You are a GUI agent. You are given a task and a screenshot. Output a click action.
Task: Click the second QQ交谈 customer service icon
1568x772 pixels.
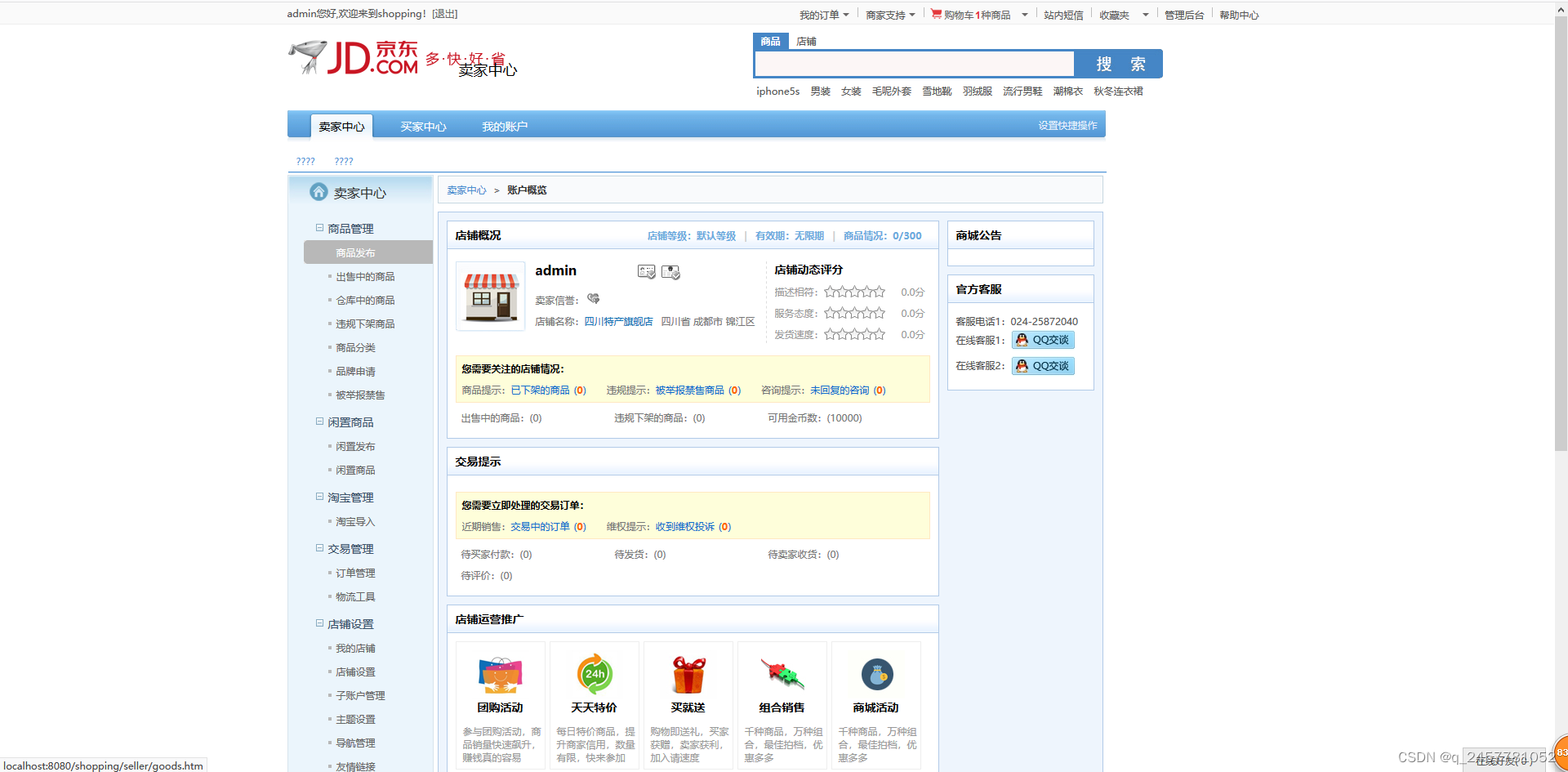(1042, 365)
